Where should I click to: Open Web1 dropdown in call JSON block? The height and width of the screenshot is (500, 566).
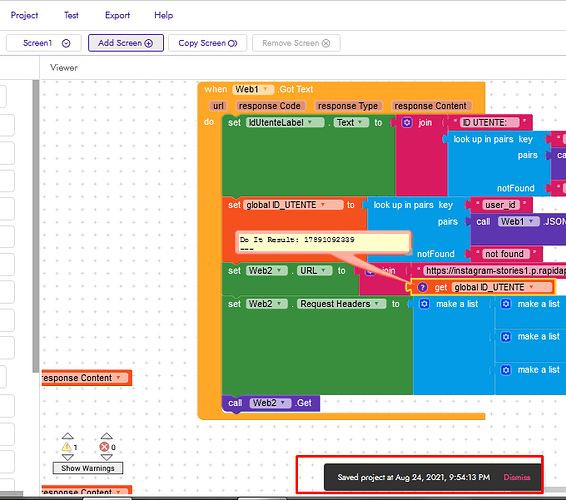519,221
